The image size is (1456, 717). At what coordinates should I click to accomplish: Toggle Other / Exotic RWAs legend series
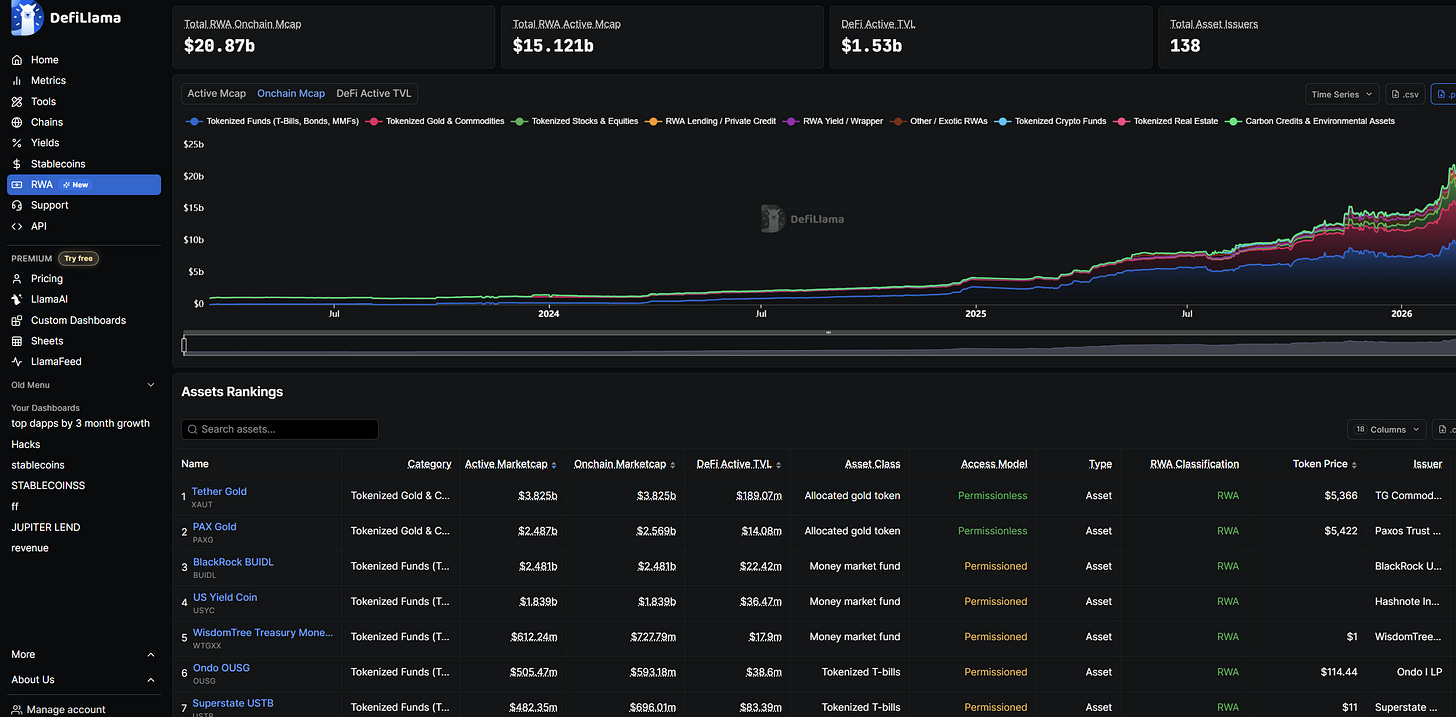938,121
